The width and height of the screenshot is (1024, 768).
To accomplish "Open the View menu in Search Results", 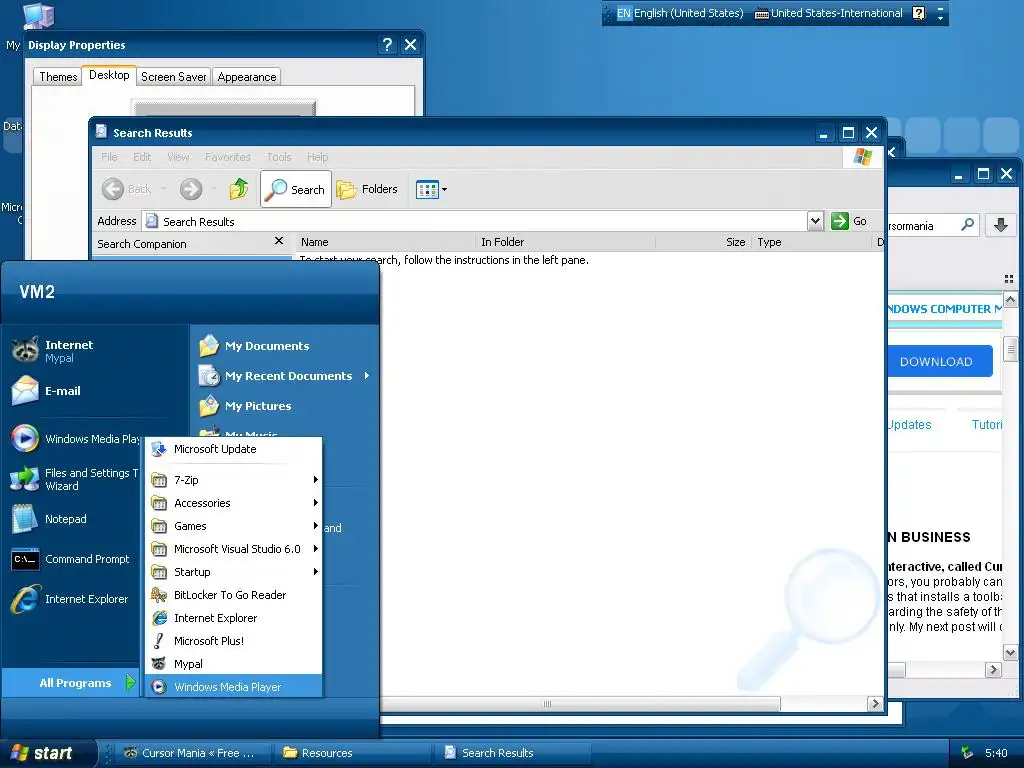I will point(178,157).
